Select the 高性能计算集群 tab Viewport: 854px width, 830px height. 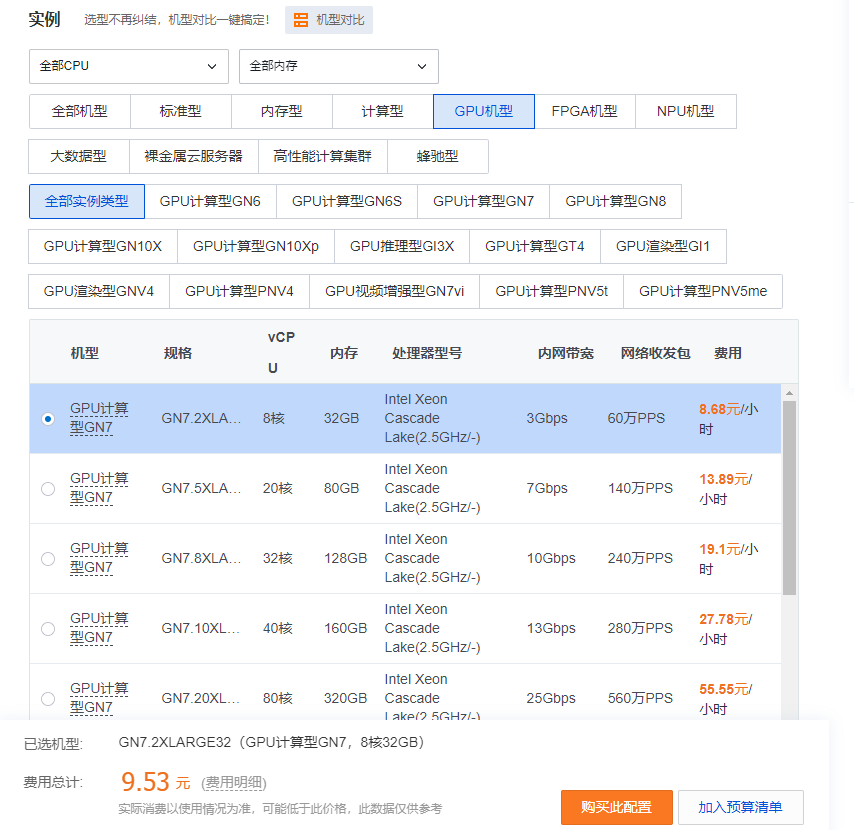click(x=323, y=157)
